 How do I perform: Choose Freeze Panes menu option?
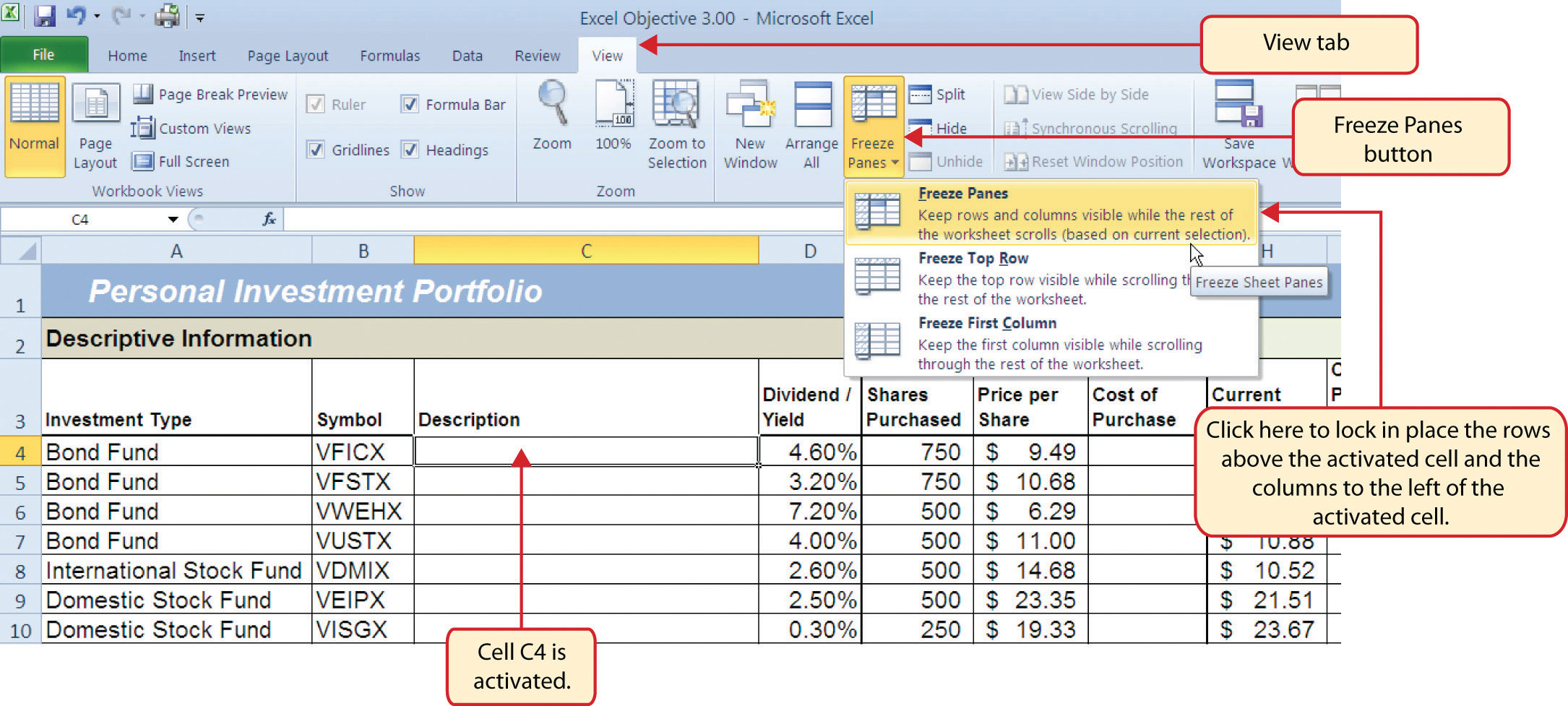click(x=1051, y=213)
